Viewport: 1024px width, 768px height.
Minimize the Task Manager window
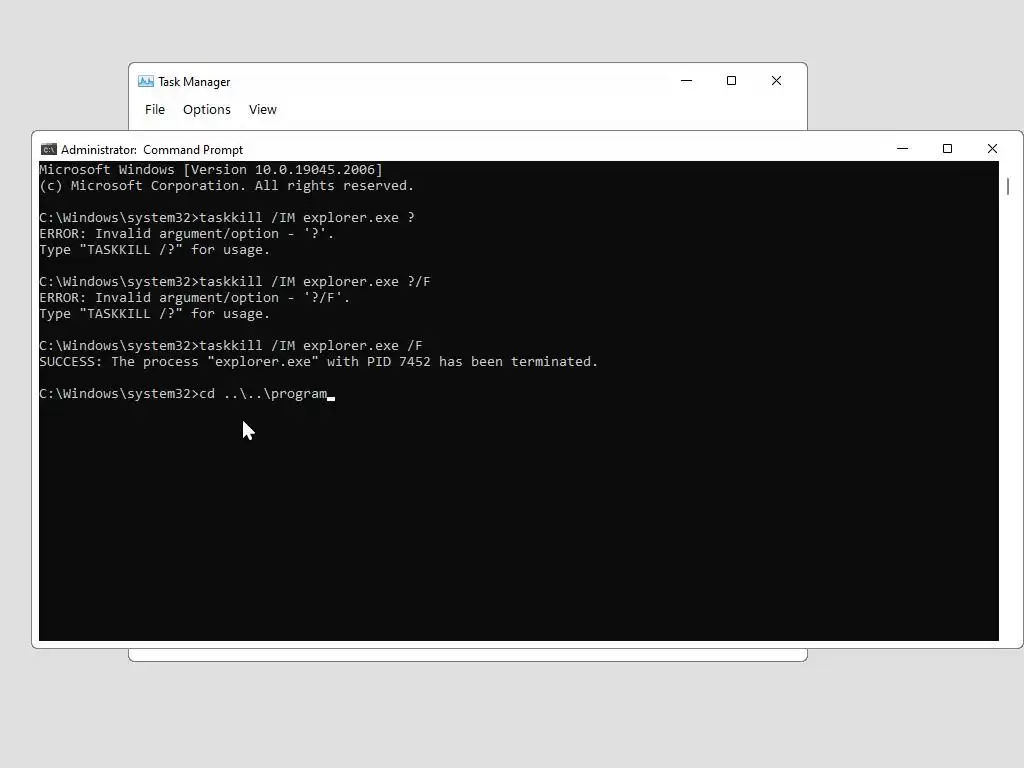(x=686, y=81)
